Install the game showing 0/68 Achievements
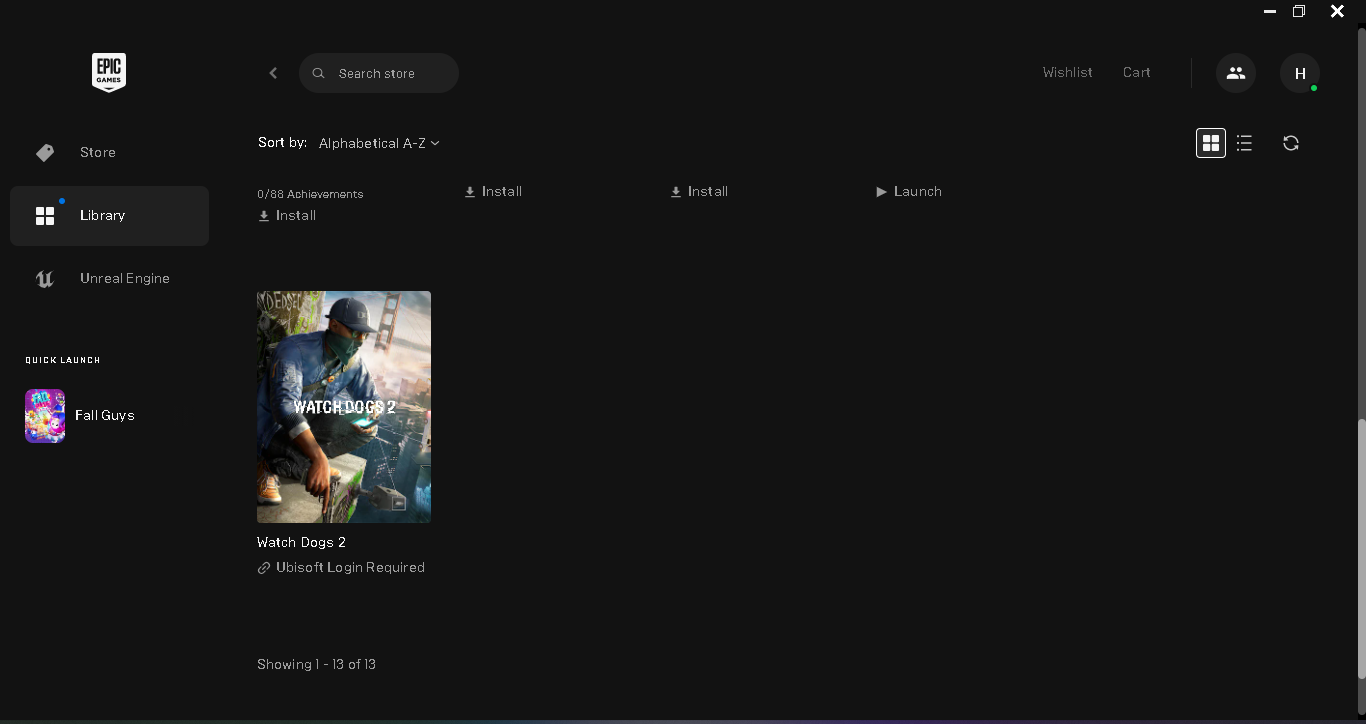Image resolution: width=1368 pixels, height=724 pixels. point(287,215)
